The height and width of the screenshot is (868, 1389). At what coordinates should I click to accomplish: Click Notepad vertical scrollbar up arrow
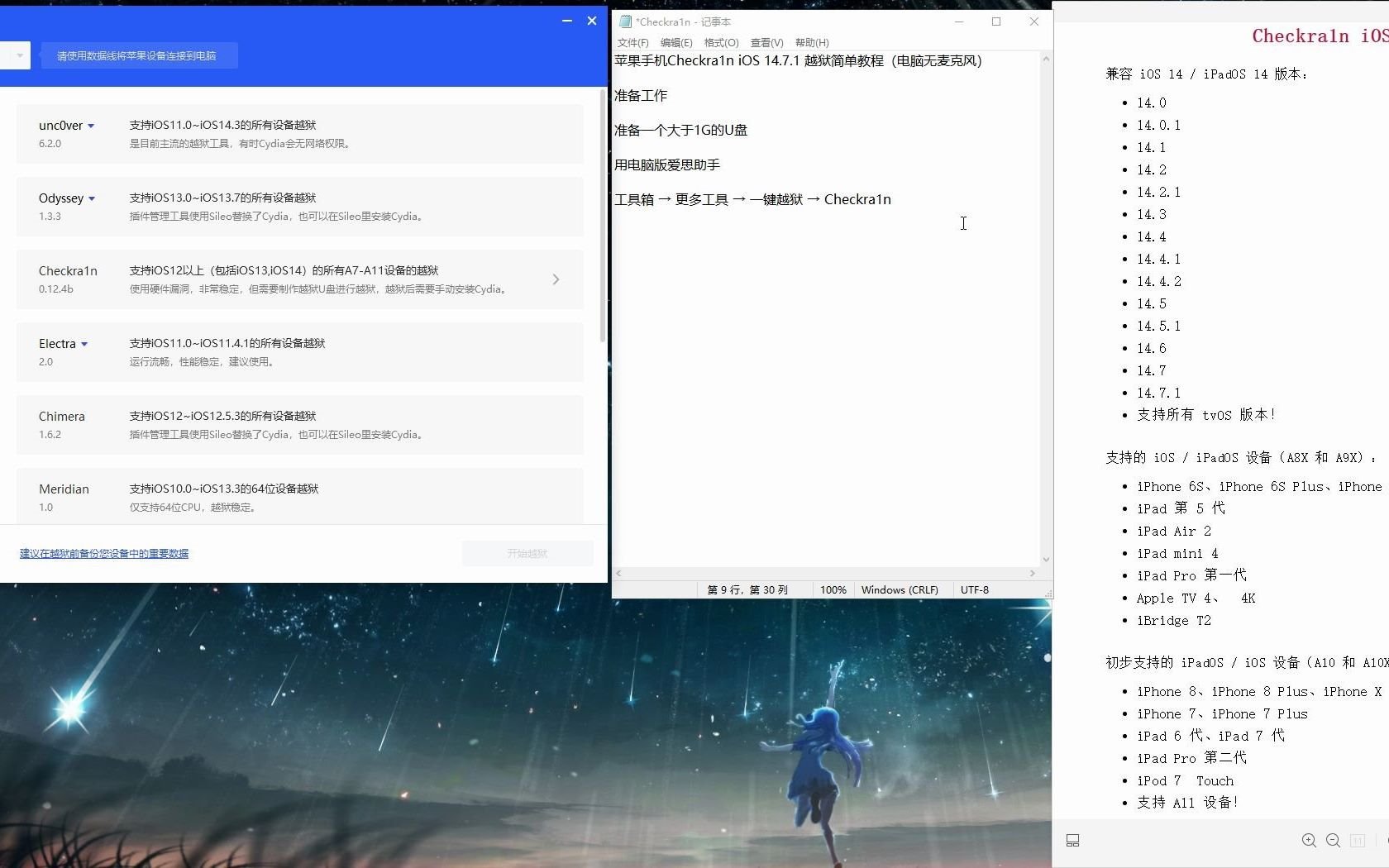pyautogui.click(x=1046, y=59)
